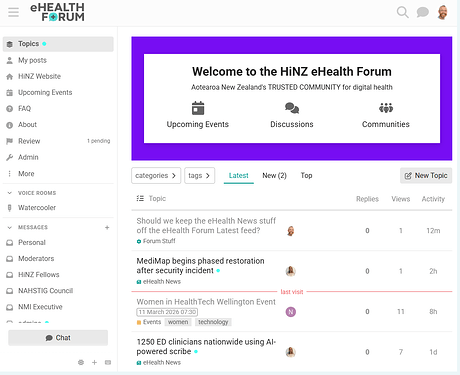This screenshot has height=375, width=460.
Task: Click the Chat button
Action: 58,338
